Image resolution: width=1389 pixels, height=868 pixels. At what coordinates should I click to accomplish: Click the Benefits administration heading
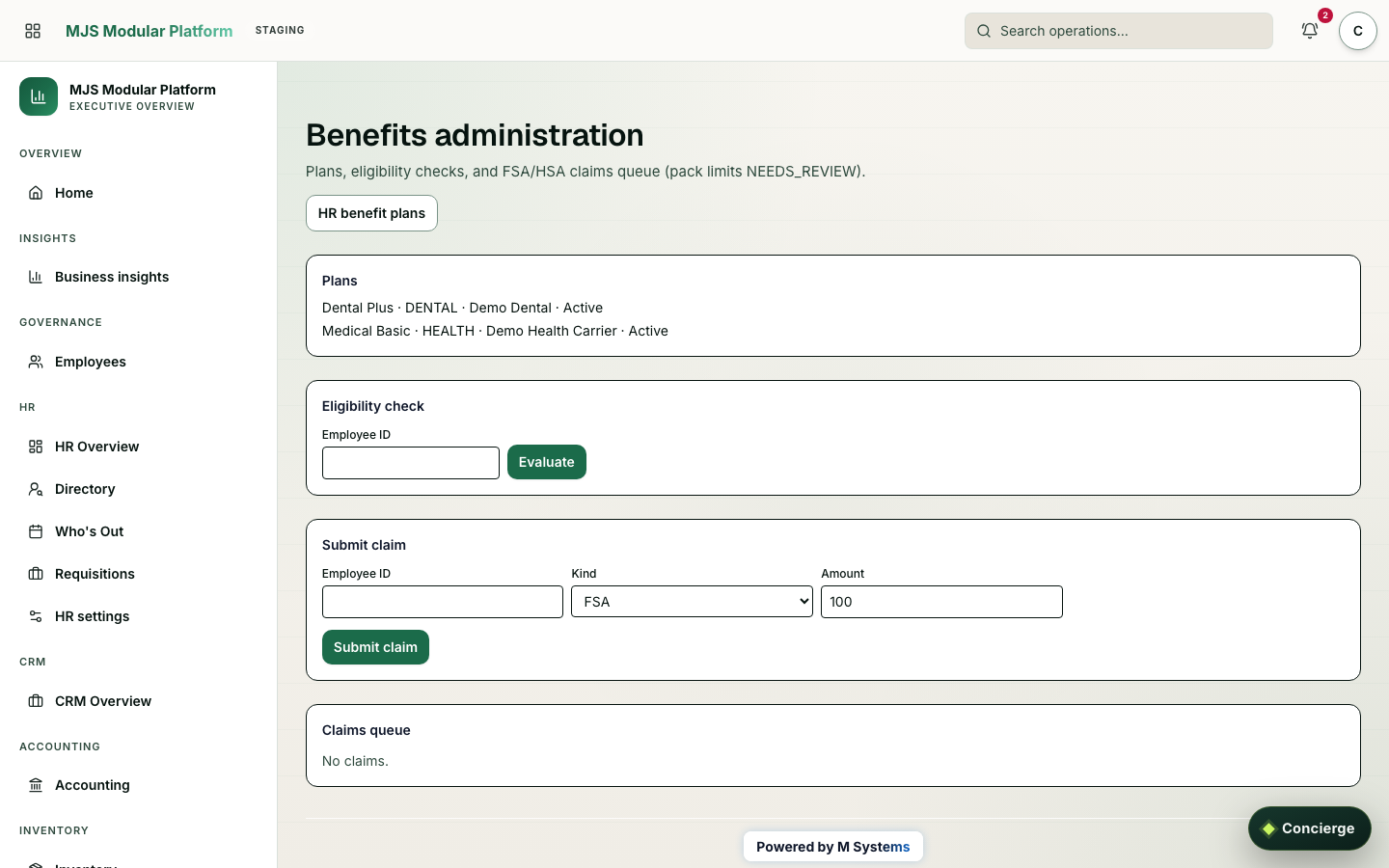click(475, 135)
